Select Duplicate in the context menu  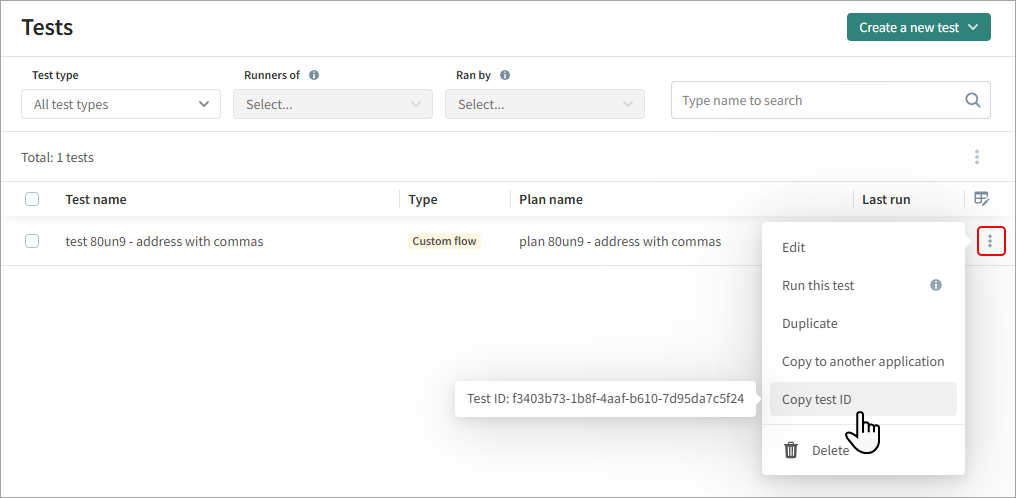[809, 323]
